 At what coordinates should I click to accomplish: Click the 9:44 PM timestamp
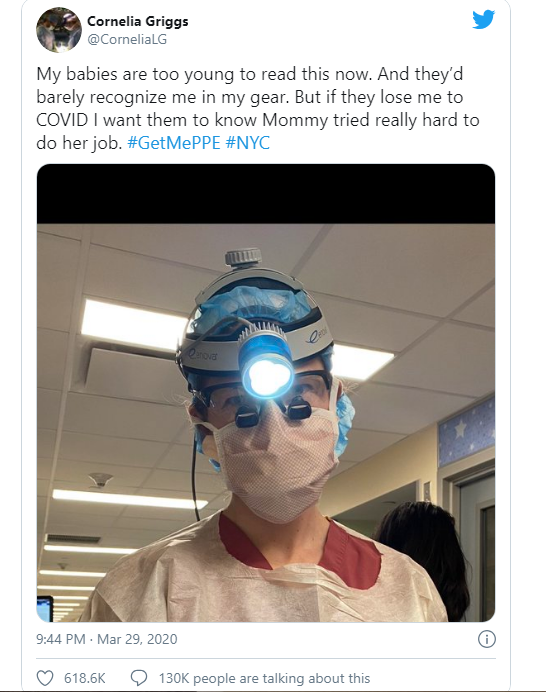(60, 639)
